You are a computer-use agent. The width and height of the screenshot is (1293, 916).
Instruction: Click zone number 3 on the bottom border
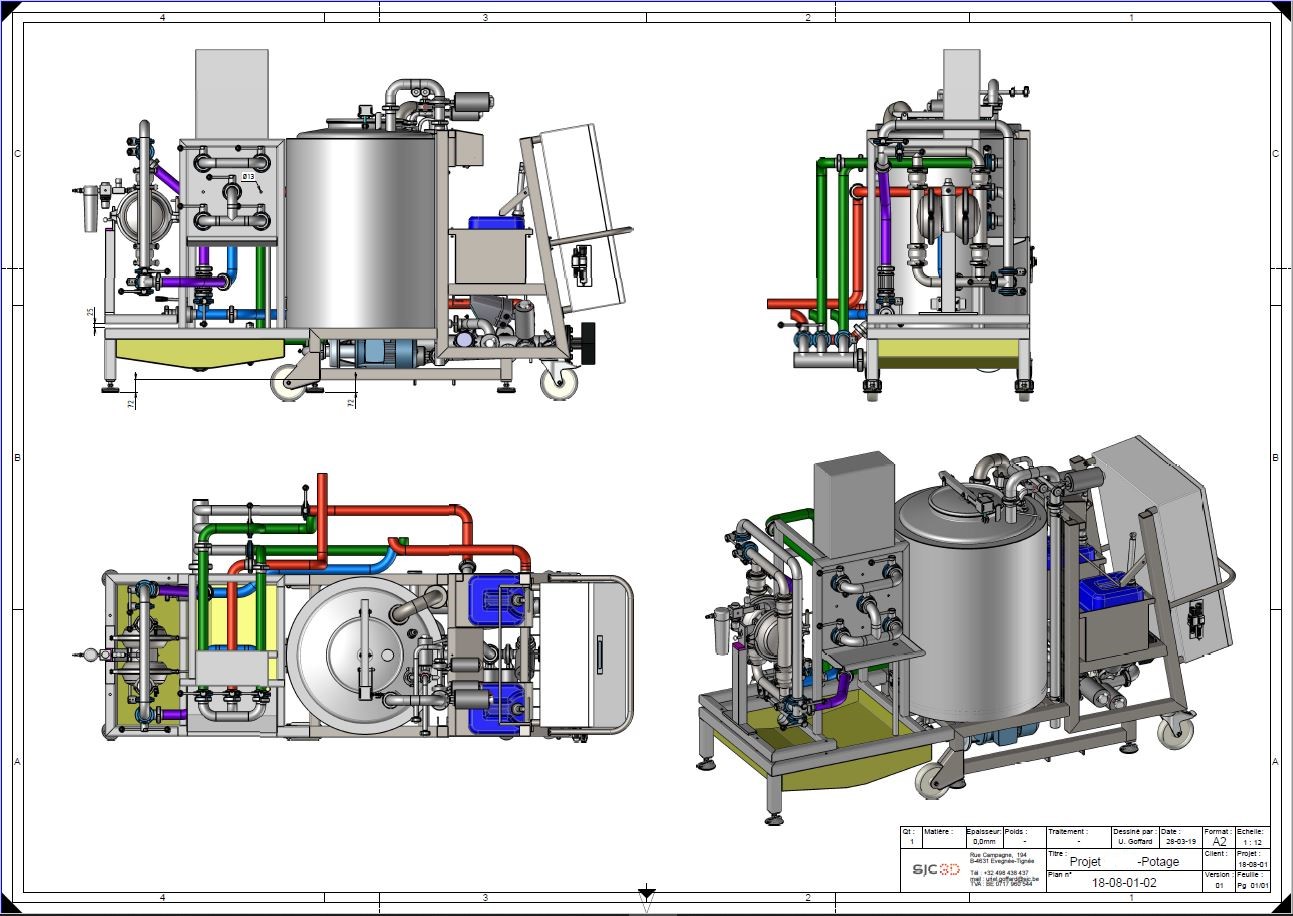click(x=485, y=898)
